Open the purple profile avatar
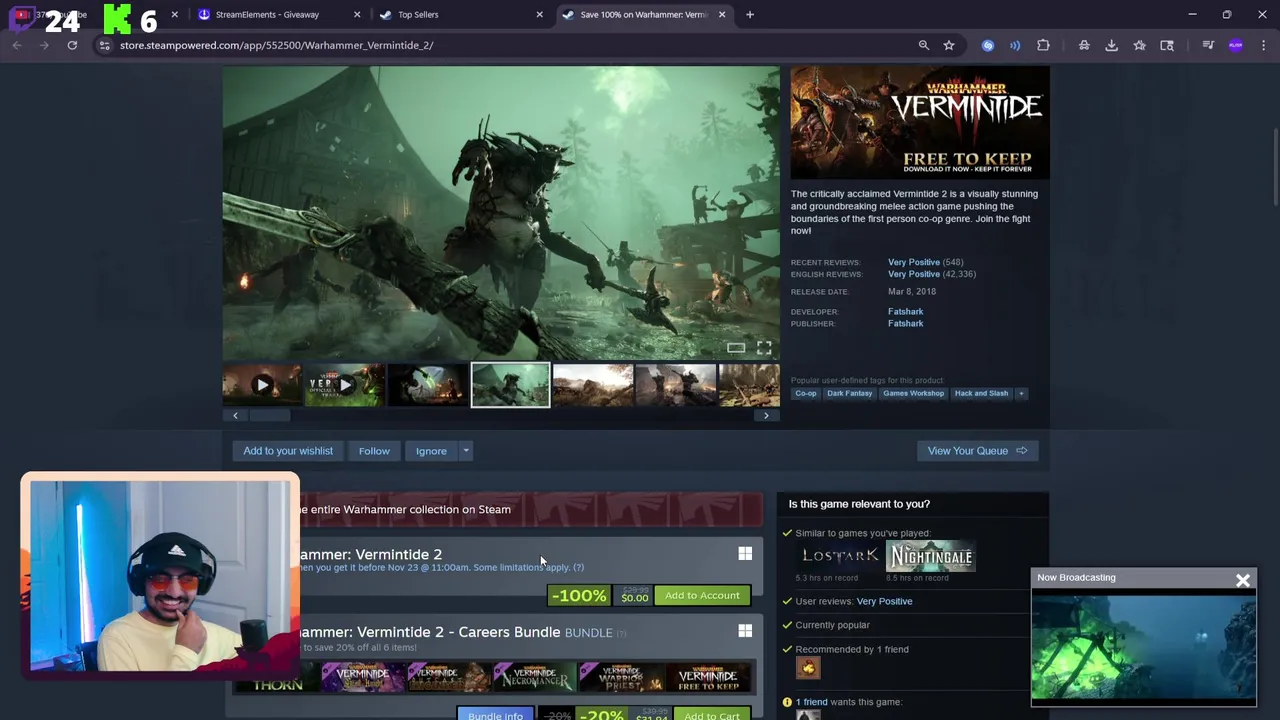1280x720 pixels. [x=1236, y=45]
